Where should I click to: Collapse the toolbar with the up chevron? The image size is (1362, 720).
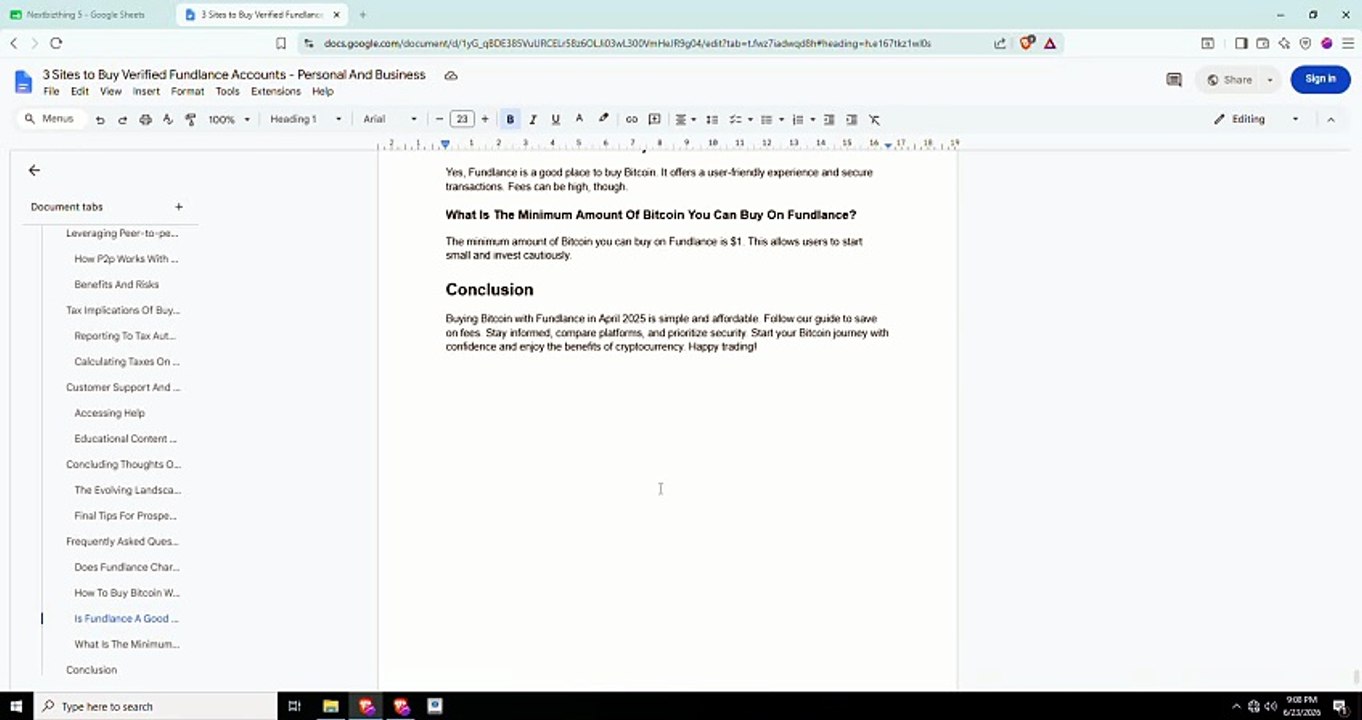pos(1330,119)
